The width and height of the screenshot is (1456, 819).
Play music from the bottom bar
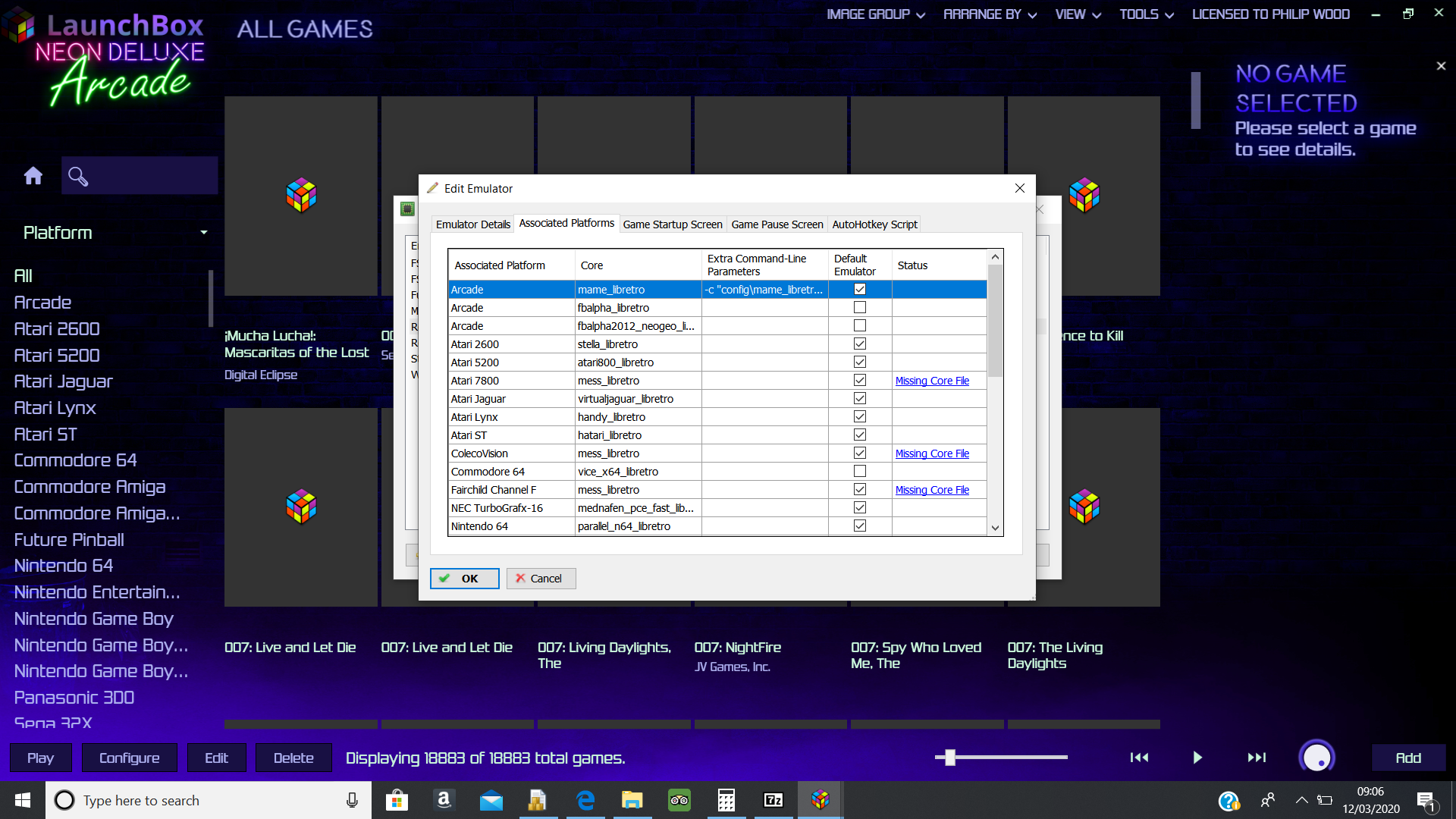tap(1197, 758)
